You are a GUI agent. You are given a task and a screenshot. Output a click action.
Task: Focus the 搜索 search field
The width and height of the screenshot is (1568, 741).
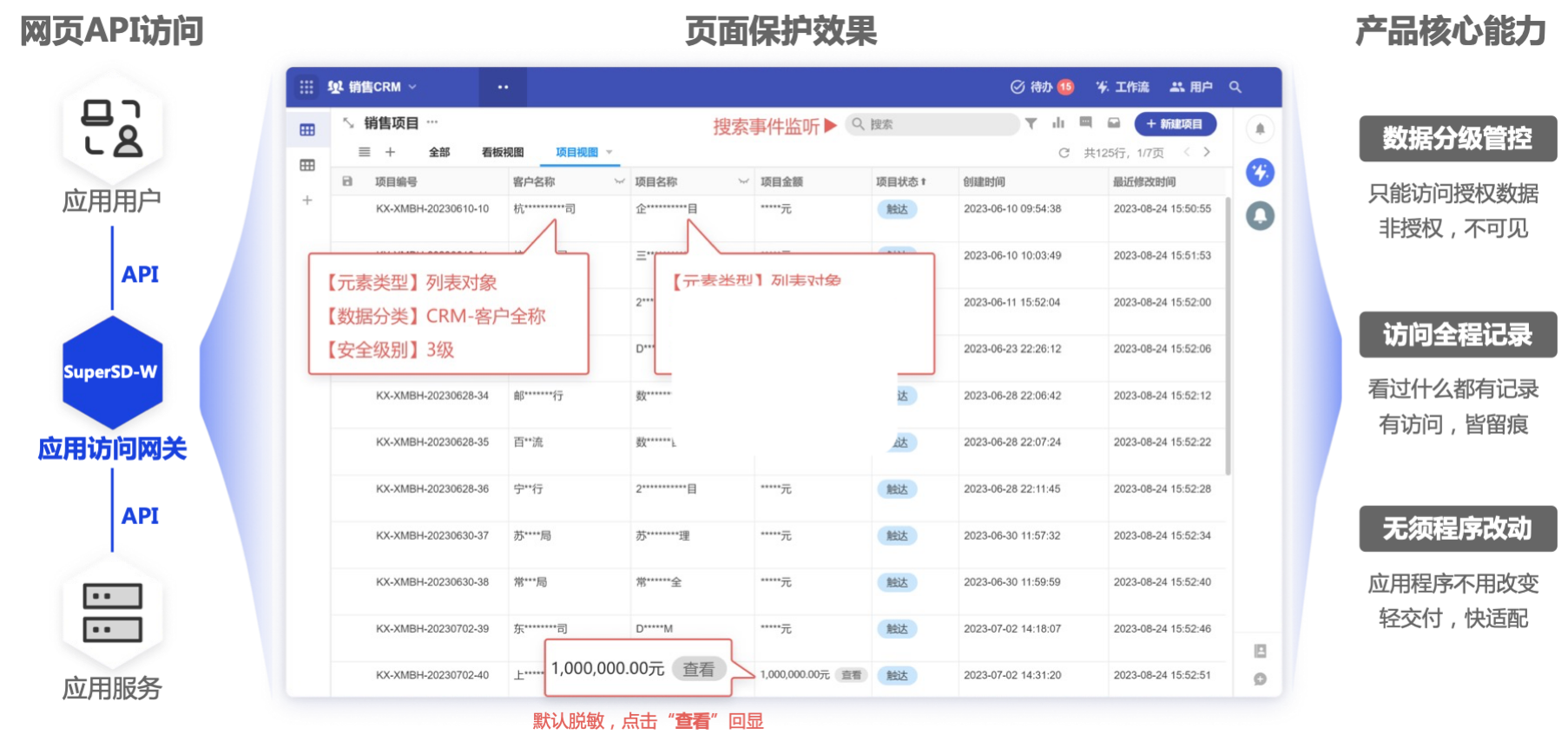932,124
